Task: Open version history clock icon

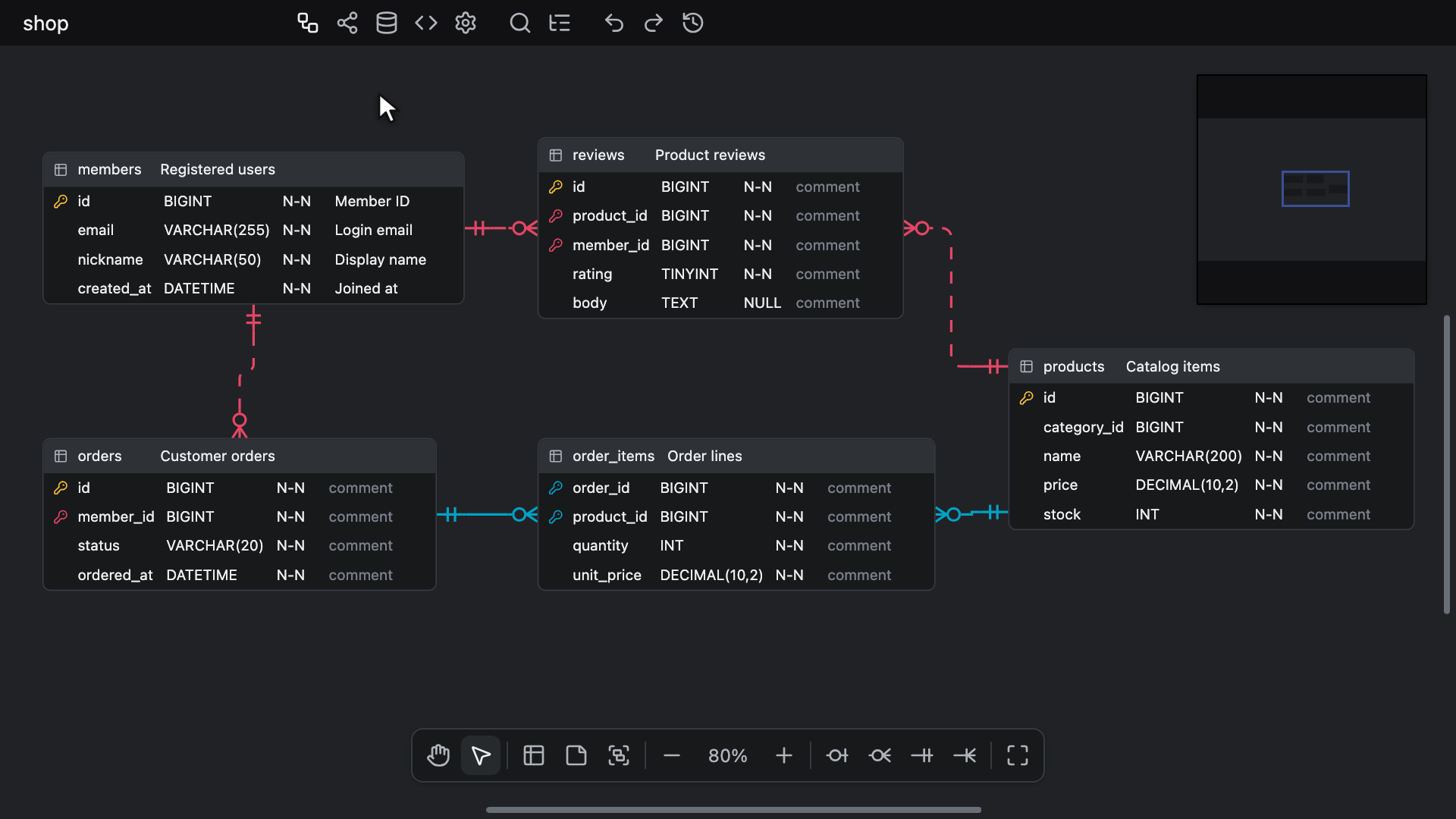Action: tap(693, 23)
